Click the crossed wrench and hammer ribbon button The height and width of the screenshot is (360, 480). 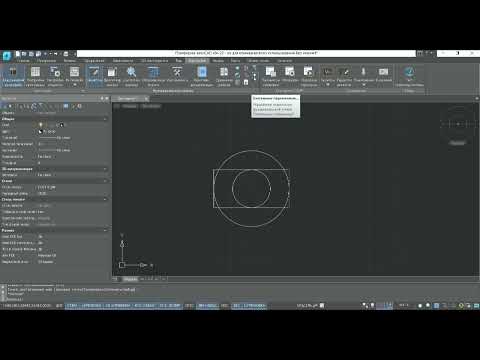tap(177, 76)
